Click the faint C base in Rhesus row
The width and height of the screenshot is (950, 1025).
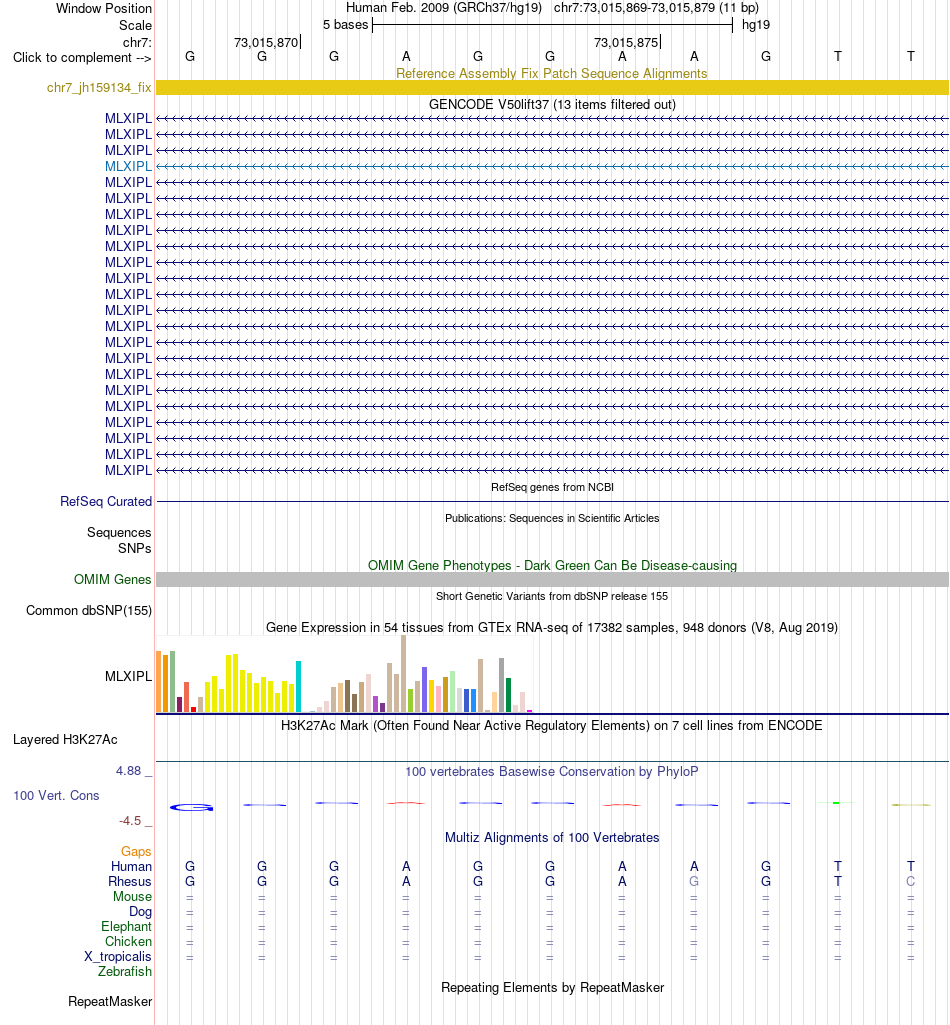coord(910,882)
